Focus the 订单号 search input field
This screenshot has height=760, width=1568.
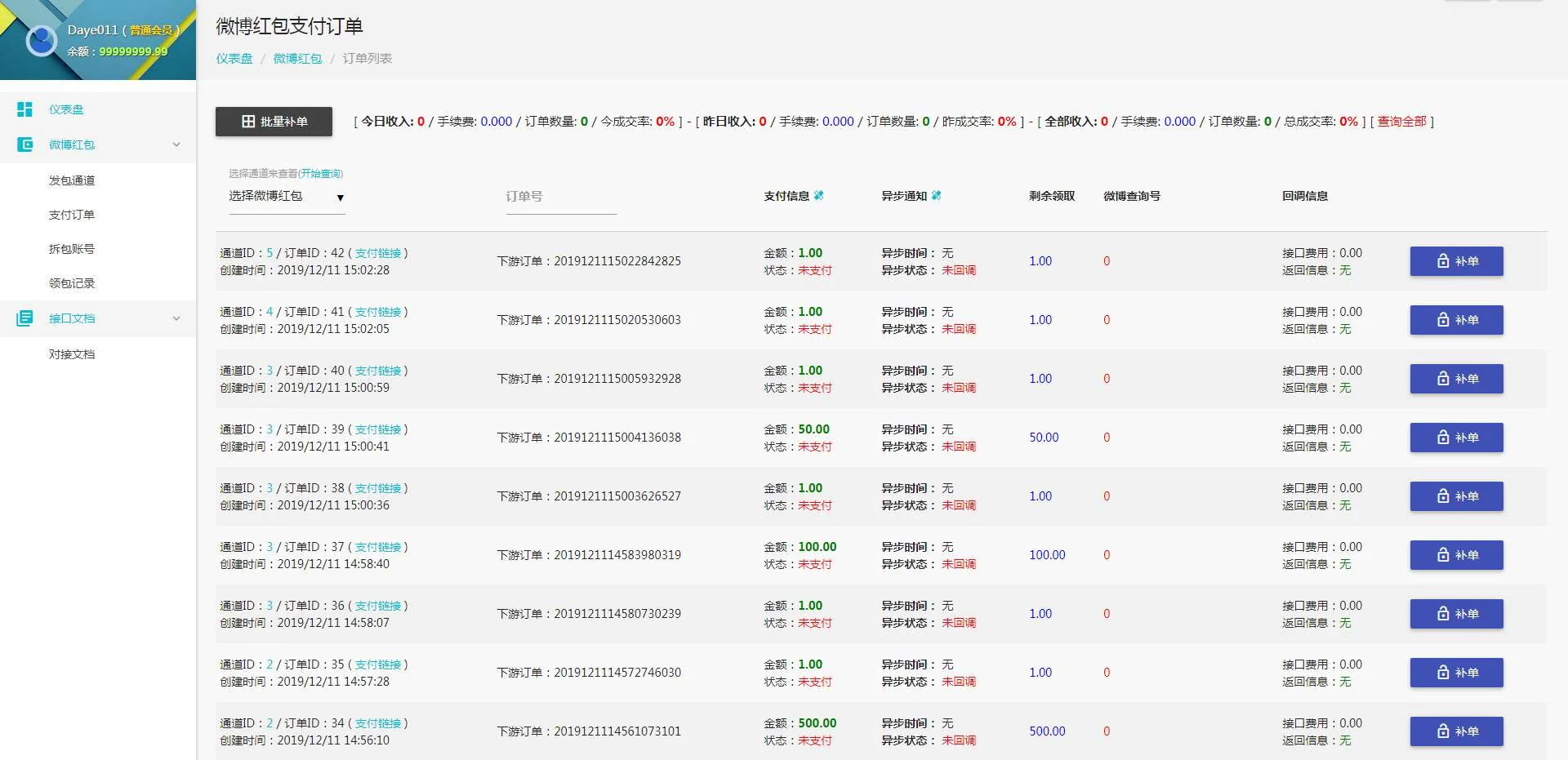[x=560, y=197]
